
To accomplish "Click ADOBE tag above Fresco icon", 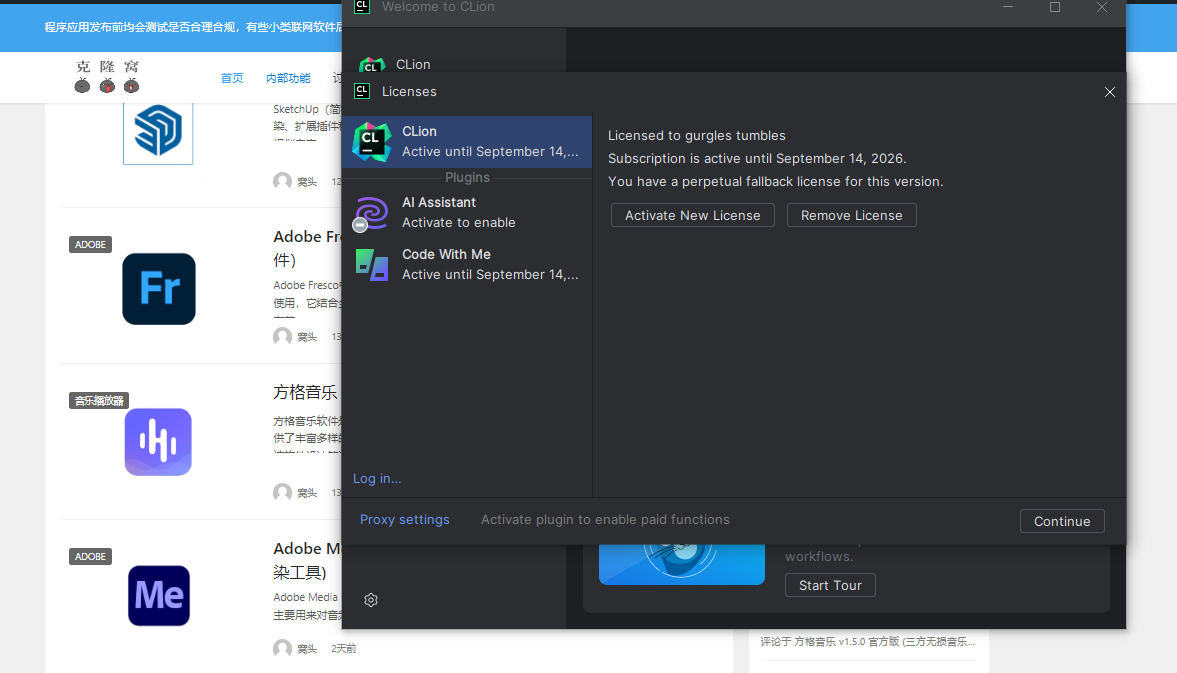I will [90, 245].
